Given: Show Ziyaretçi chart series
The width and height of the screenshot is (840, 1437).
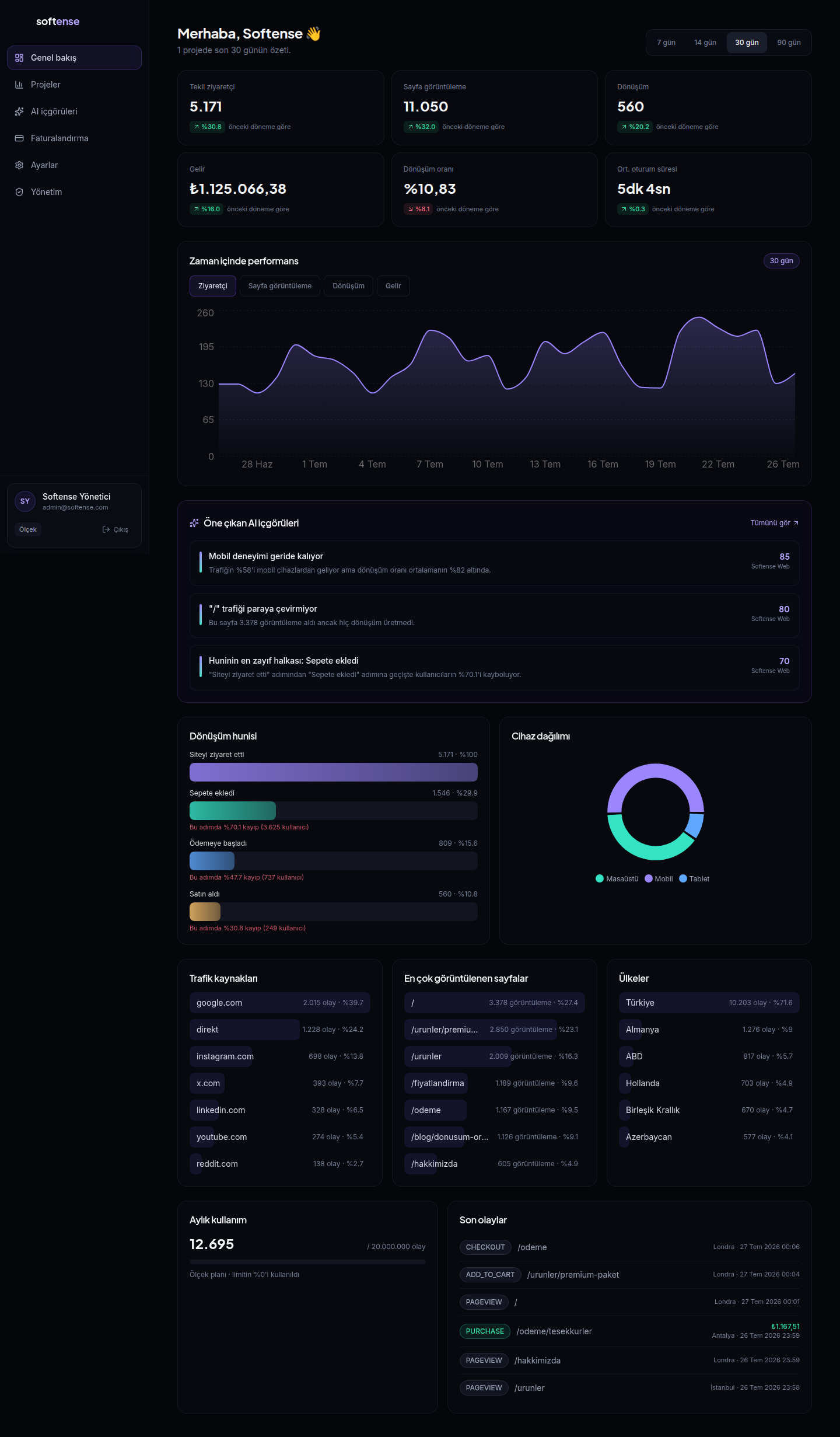Looking at the screenshot, I should 213,286.
